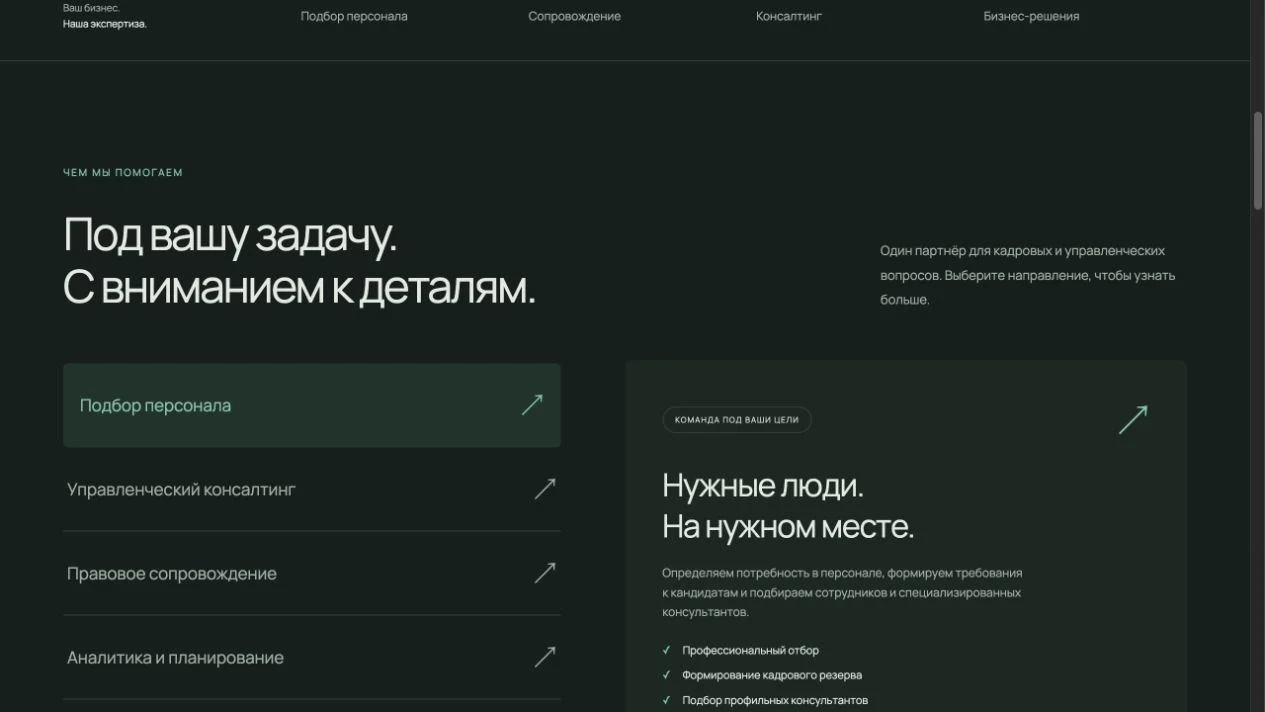Open the Сопровождение nav link
This screenshot has height=712, width=1265.
pyautogui.click(x=574, y=16)
